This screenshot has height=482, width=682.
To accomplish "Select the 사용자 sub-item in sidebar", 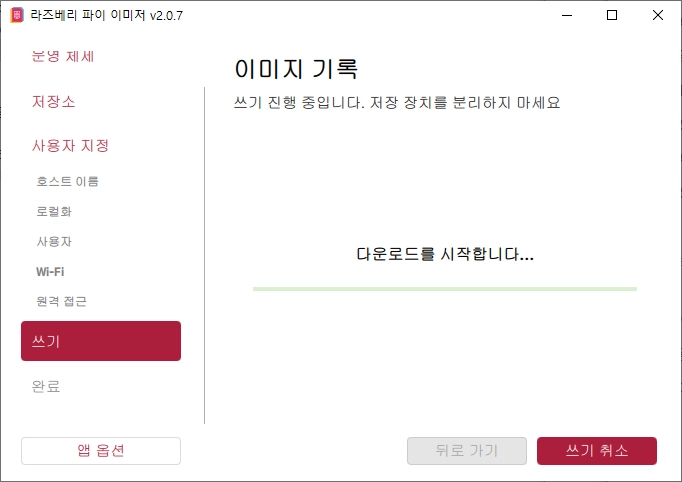I will (x=54, y=241).
